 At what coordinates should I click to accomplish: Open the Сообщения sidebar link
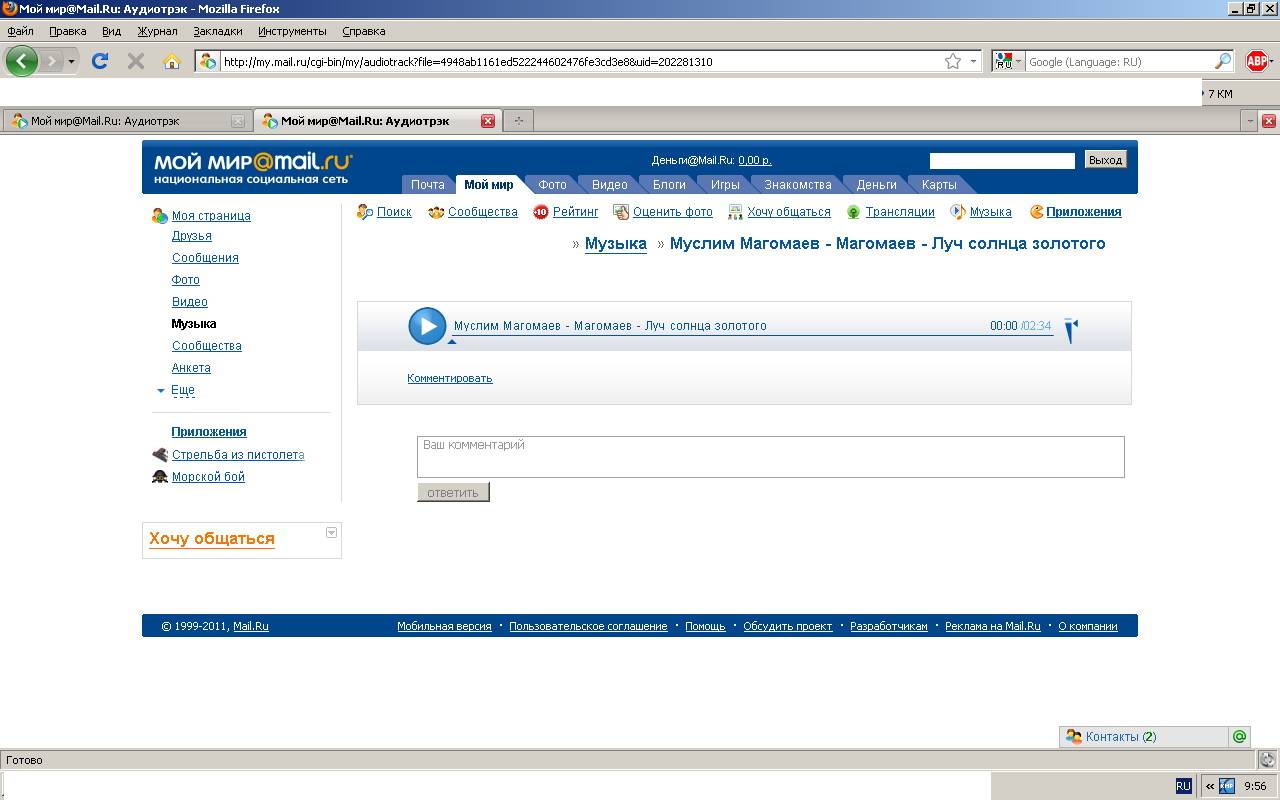point(205,258)
